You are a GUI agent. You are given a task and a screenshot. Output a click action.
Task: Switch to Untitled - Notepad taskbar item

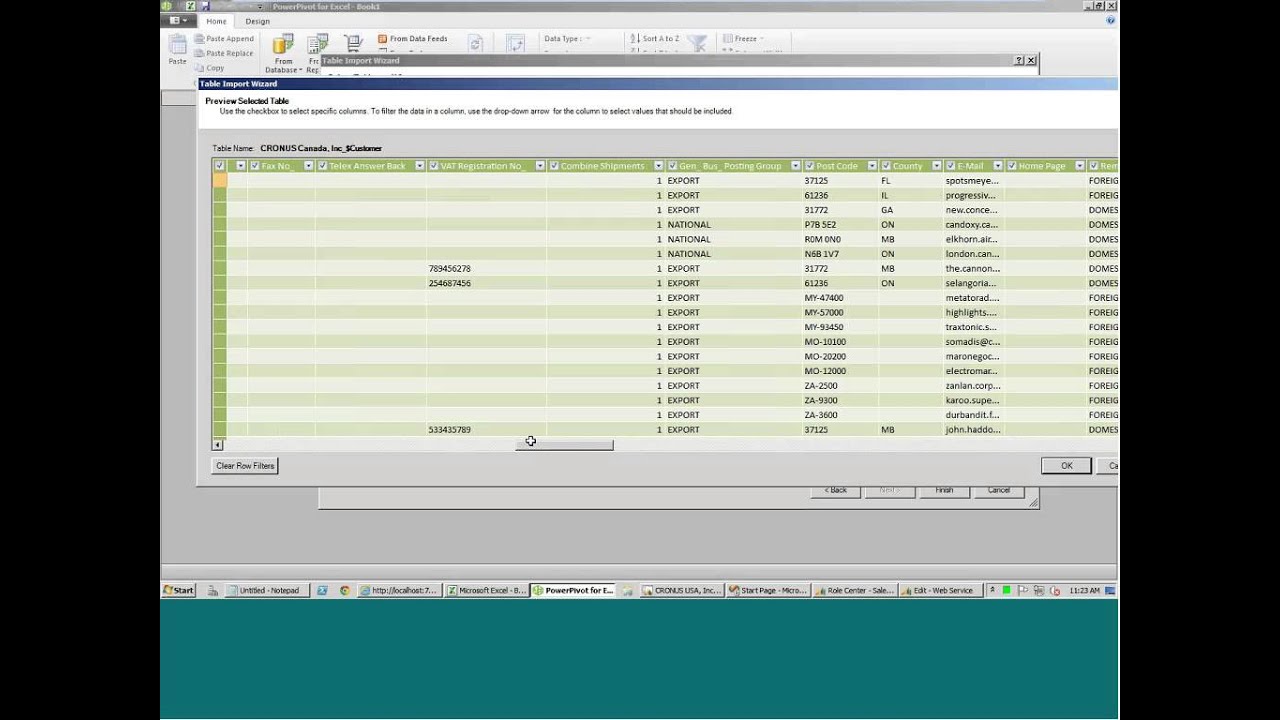(x=265, y=590)
